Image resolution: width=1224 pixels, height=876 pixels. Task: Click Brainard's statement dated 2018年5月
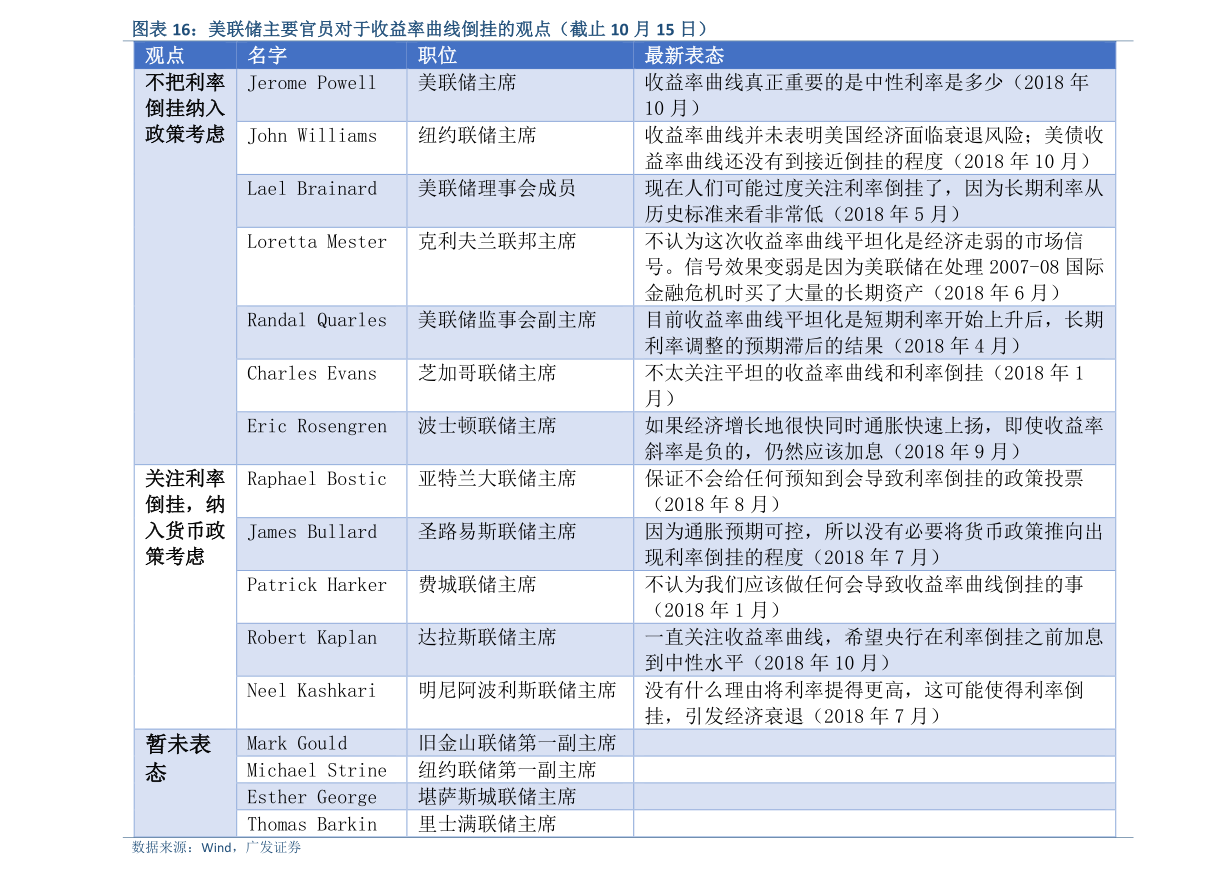click(875, 202)
